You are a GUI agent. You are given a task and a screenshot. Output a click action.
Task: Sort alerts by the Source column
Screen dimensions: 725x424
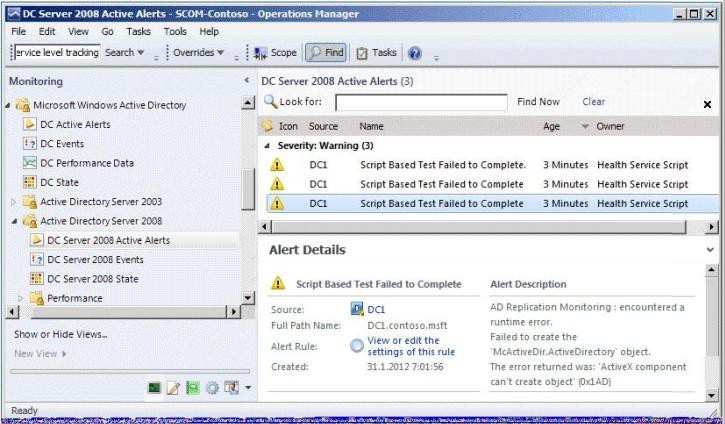point(323,126)
